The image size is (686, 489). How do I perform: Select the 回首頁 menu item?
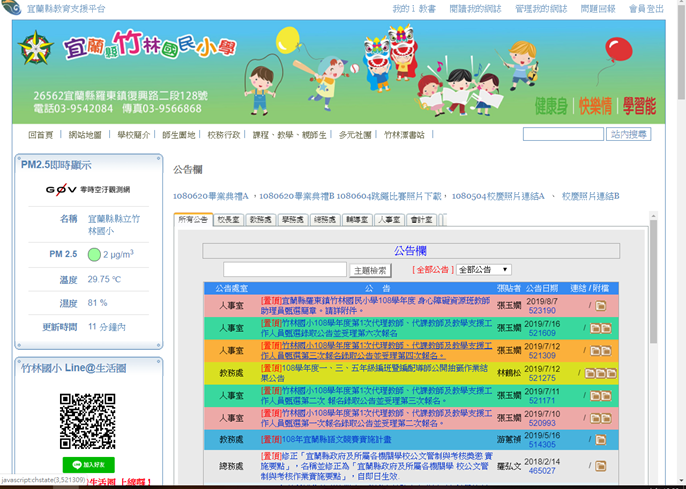(41, 134)
